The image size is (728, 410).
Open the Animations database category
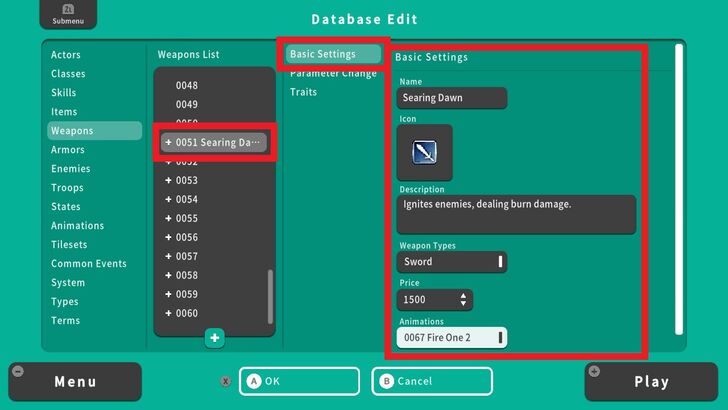[x=78, y=226]
